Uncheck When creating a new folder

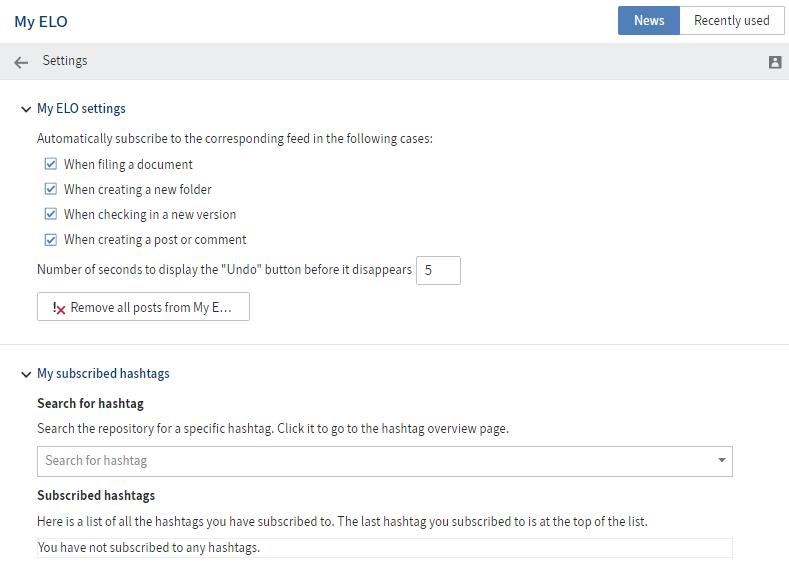51,189
